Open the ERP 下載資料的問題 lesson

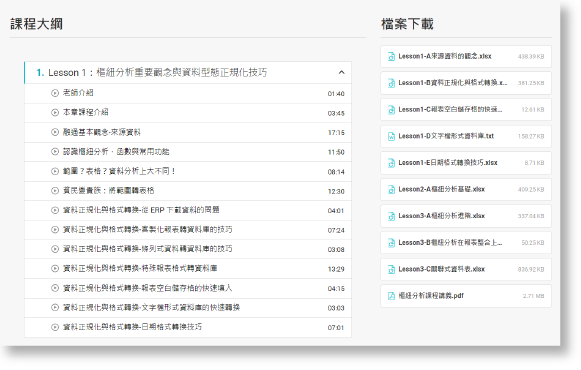coord(188,211)
